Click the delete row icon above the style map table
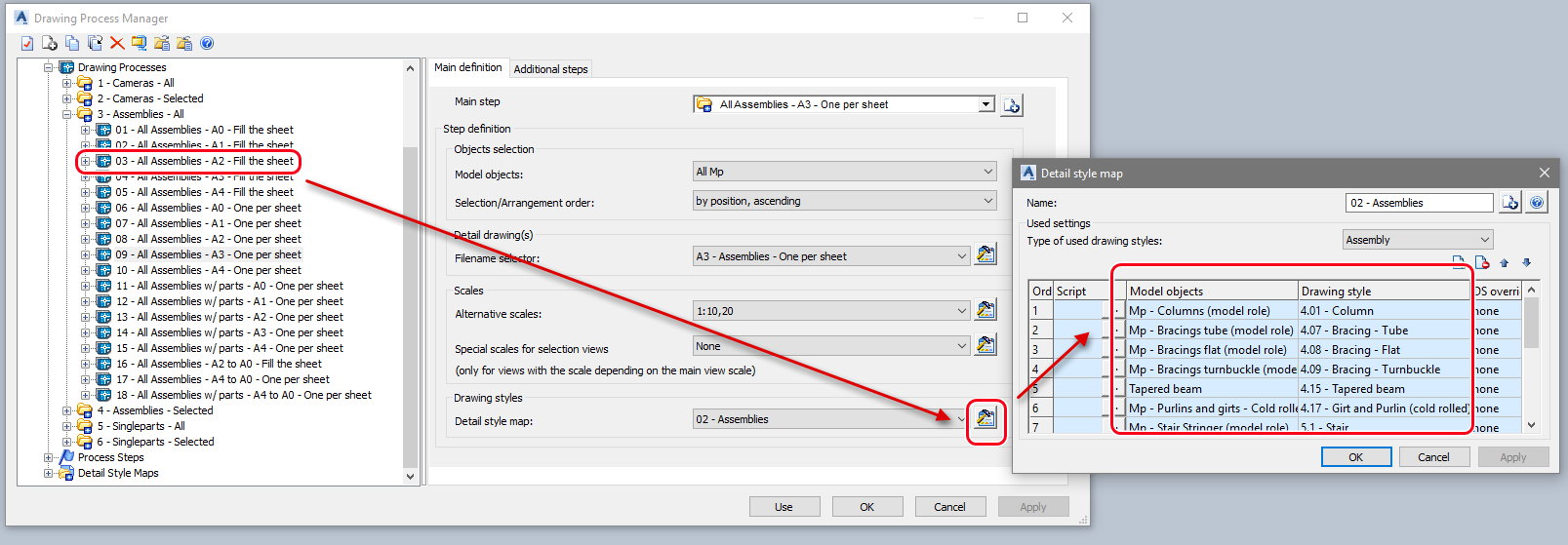 coord(1481,262)
